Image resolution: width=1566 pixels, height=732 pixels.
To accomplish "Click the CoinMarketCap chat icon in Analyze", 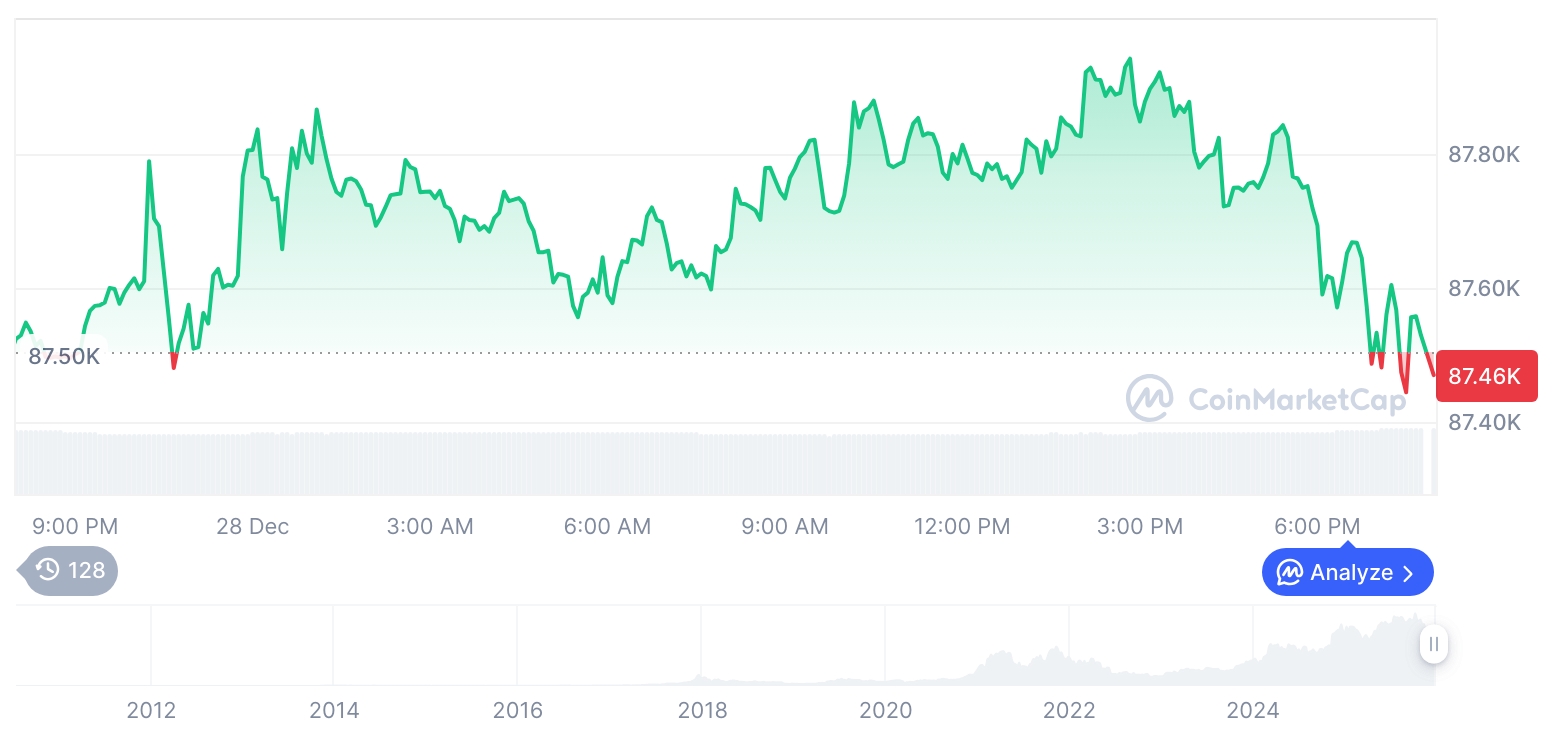I will point(1290,573).
